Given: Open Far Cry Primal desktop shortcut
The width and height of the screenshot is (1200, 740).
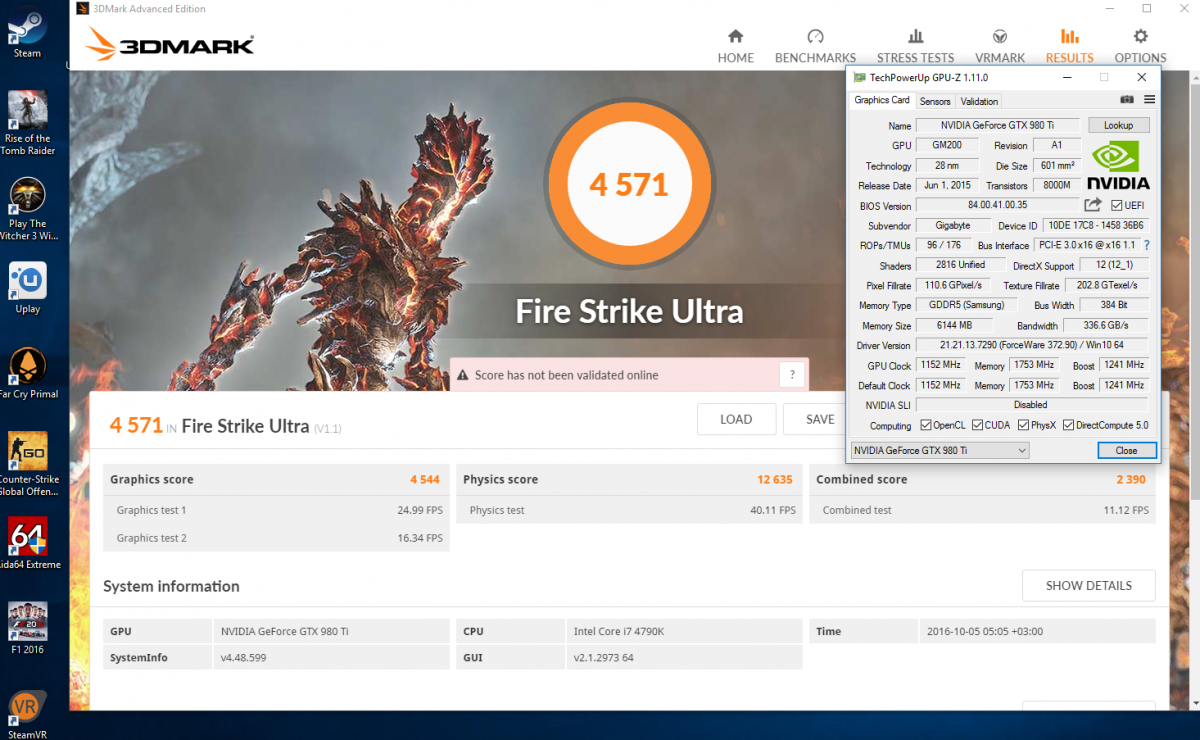Looking at the screenshot, I should (27, 373).
